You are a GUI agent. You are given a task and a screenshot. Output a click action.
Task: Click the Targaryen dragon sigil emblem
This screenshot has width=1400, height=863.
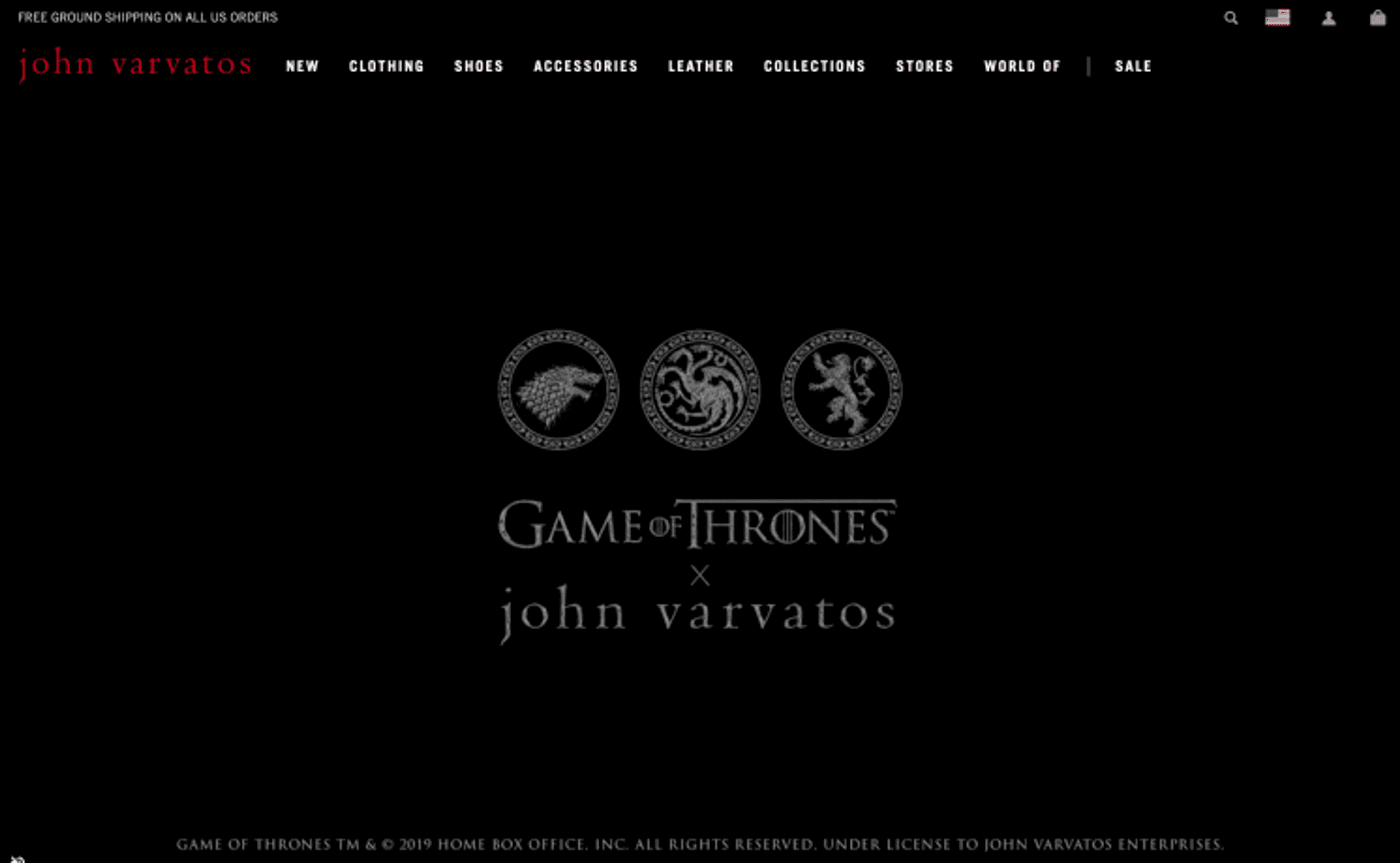pyautogui.click(x=700, y=390)
